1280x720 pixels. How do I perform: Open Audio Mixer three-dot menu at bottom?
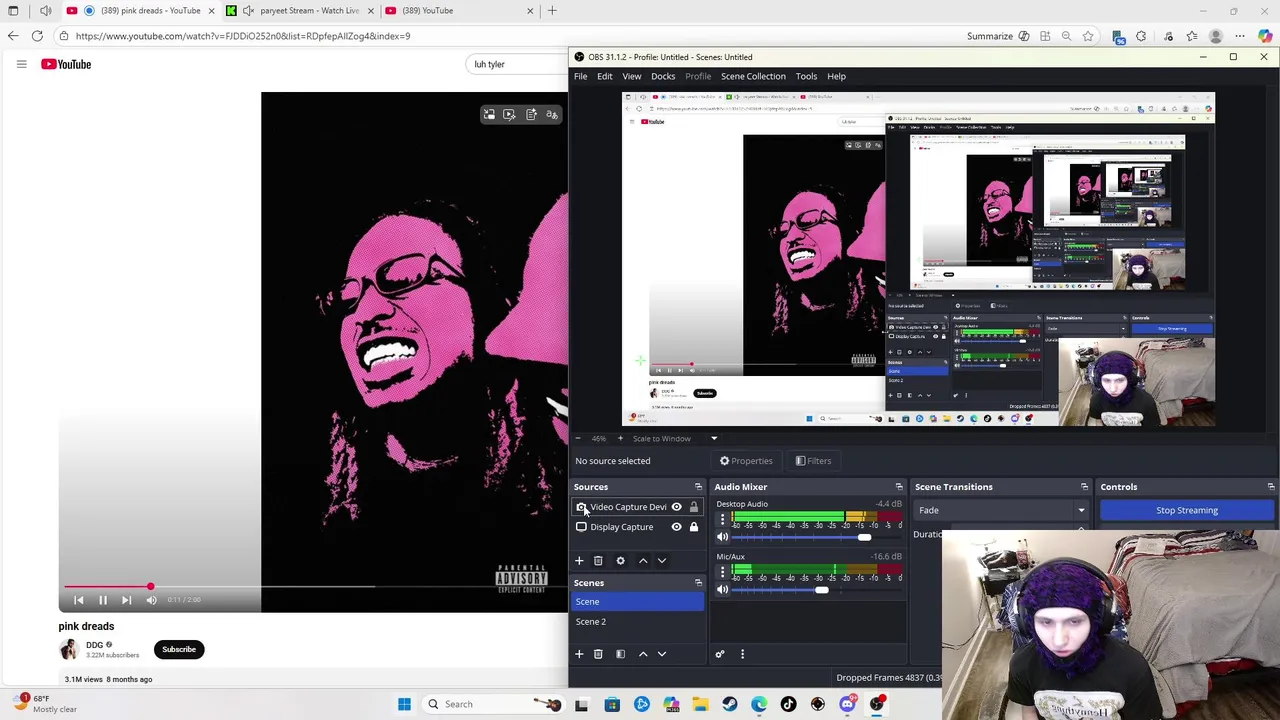pos(742,654)
